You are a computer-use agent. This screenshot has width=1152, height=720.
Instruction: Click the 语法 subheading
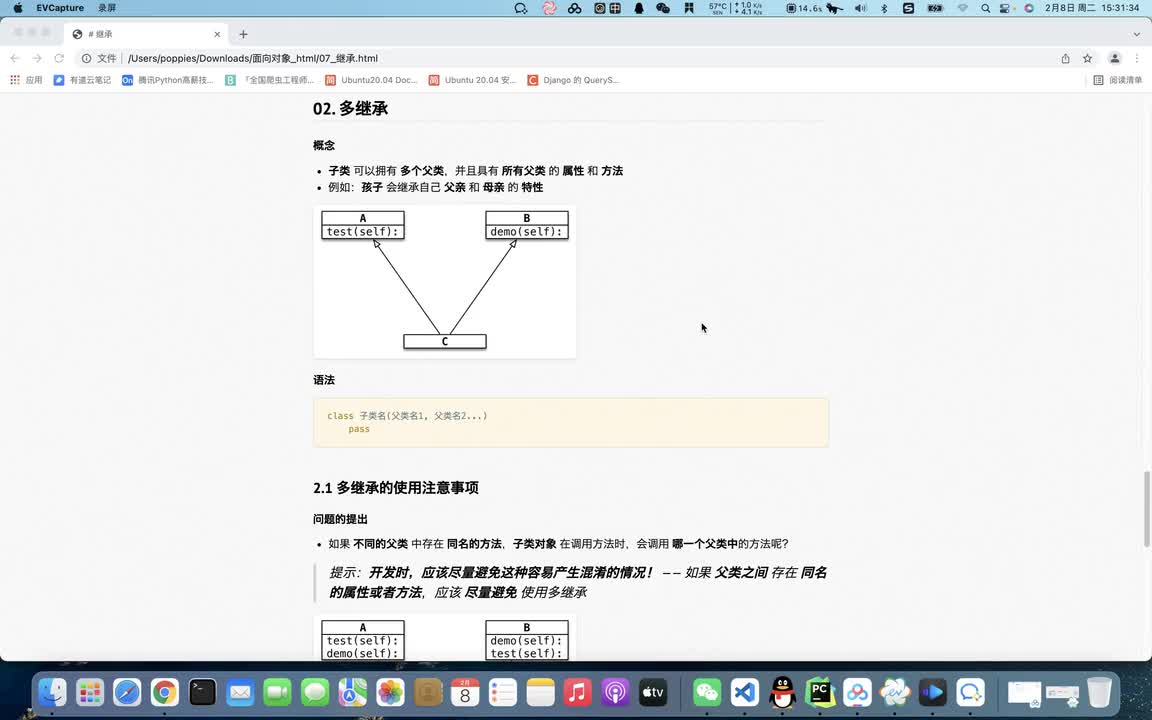click(x=324, y=380)
